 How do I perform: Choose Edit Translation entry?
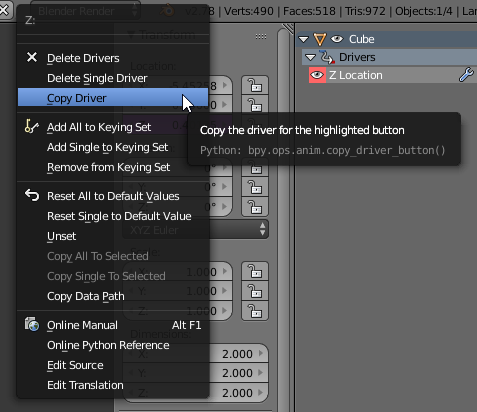point(113,385)
